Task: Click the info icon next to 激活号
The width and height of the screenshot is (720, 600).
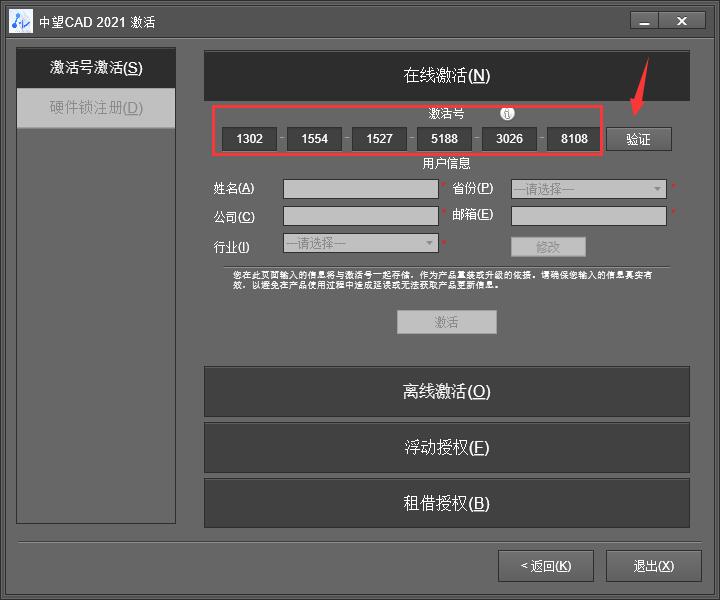Action: click(x=507, y=113)
